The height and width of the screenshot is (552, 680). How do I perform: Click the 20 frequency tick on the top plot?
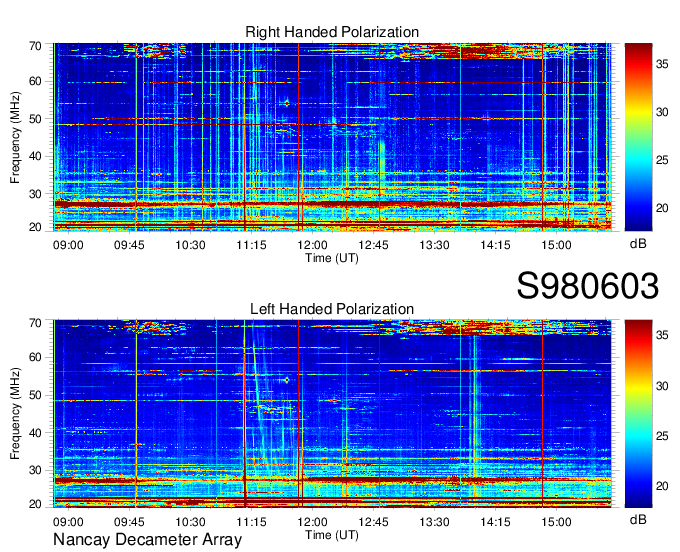(x=35, y=227)
